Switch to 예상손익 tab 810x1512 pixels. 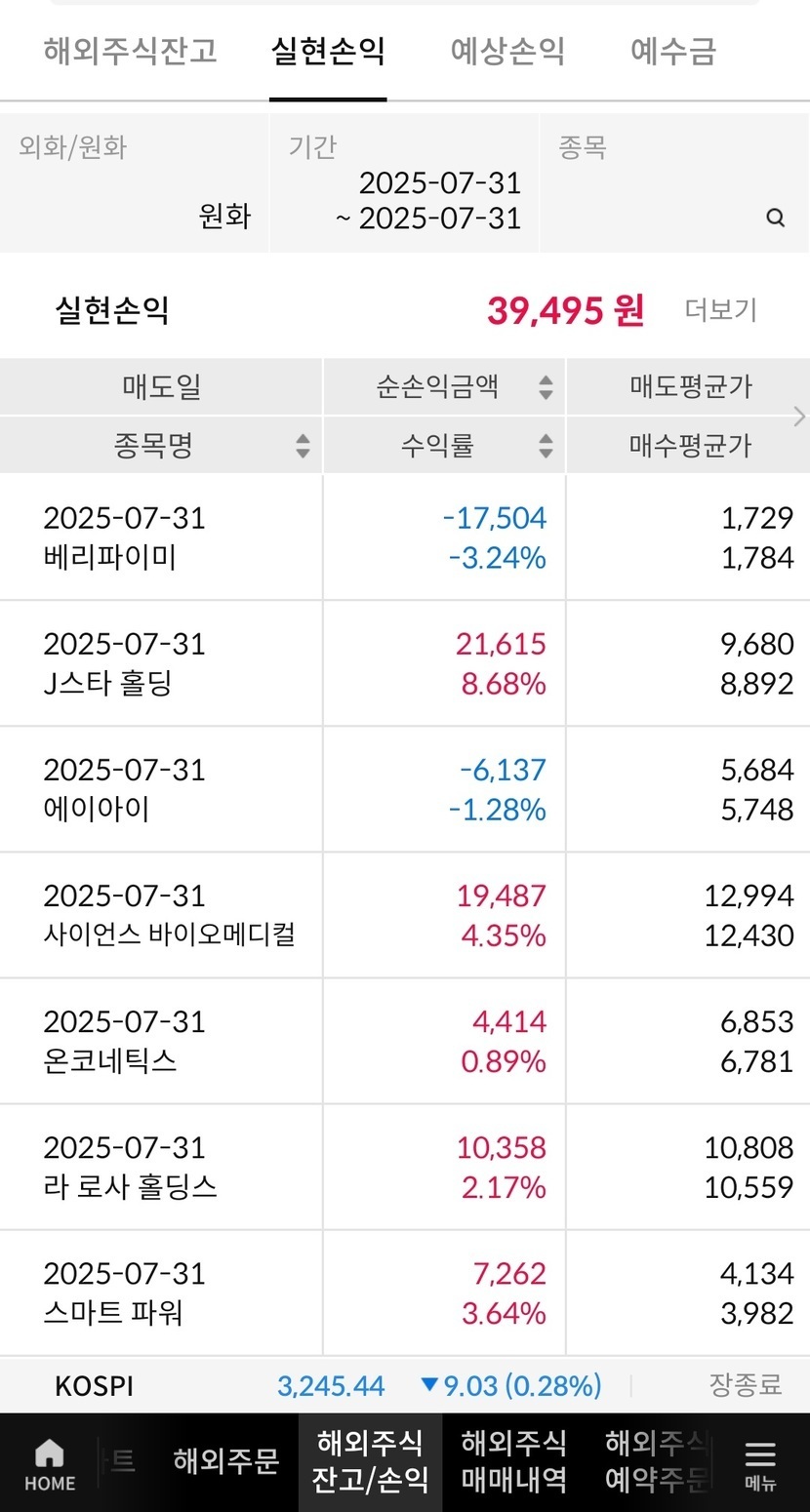pyautogui.click(x=507, y=51)
